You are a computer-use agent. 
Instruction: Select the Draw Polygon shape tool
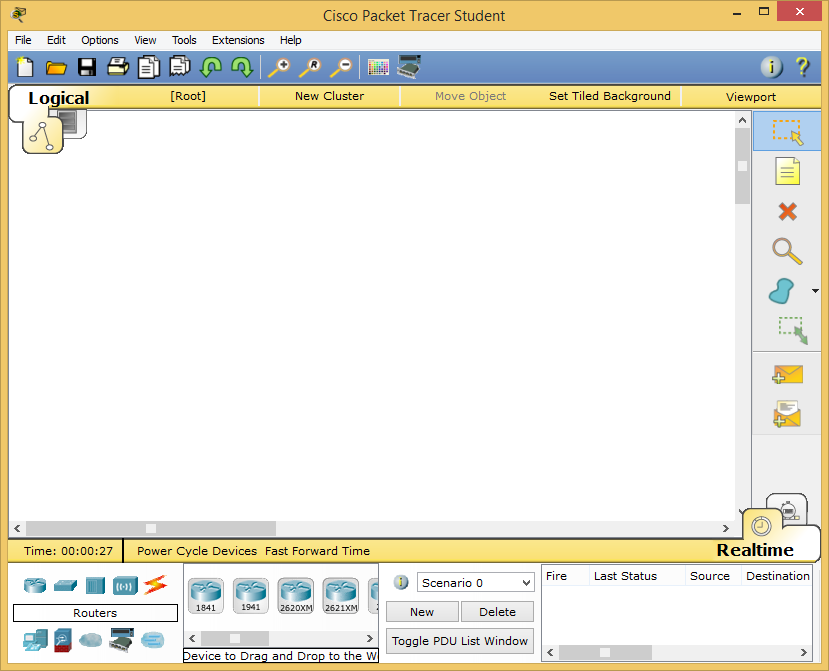(x=781, y=291)
